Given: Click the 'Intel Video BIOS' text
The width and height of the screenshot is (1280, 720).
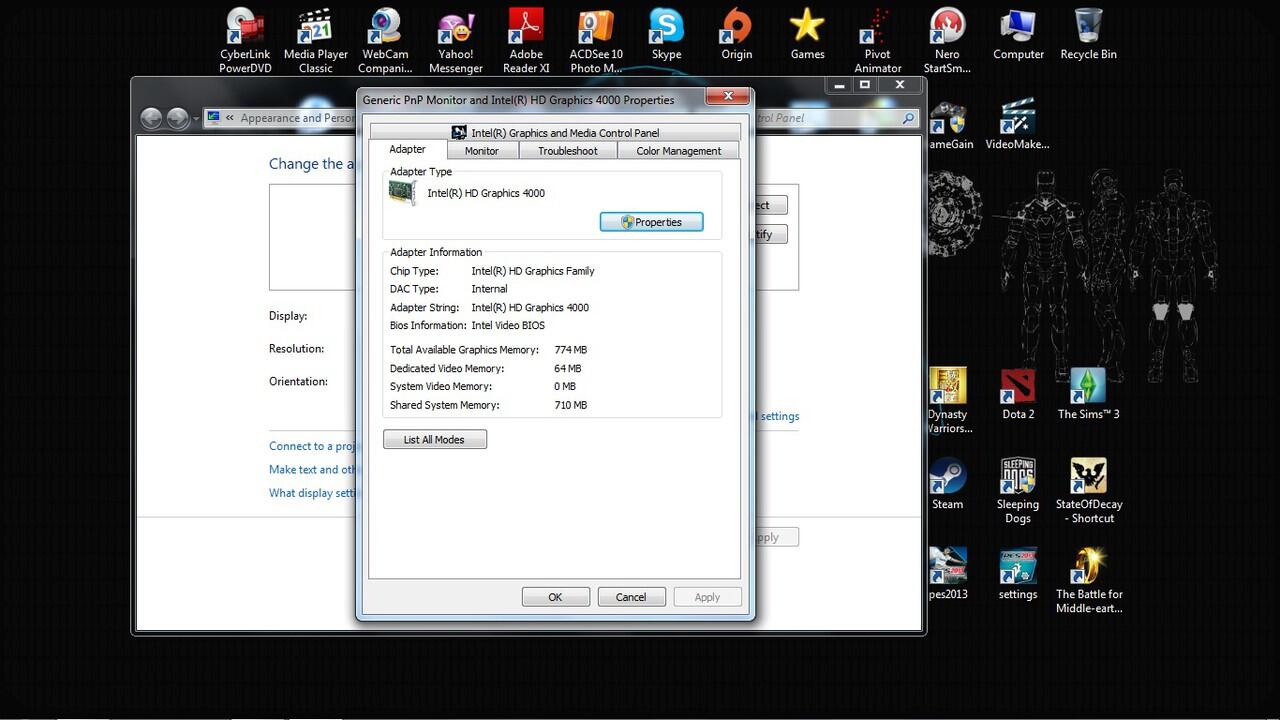Looking at the screenshot, I should coord(508,325).
